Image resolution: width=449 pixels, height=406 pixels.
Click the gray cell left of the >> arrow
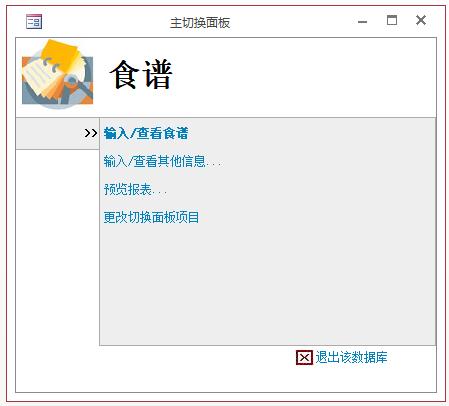[x=50, y=133]
